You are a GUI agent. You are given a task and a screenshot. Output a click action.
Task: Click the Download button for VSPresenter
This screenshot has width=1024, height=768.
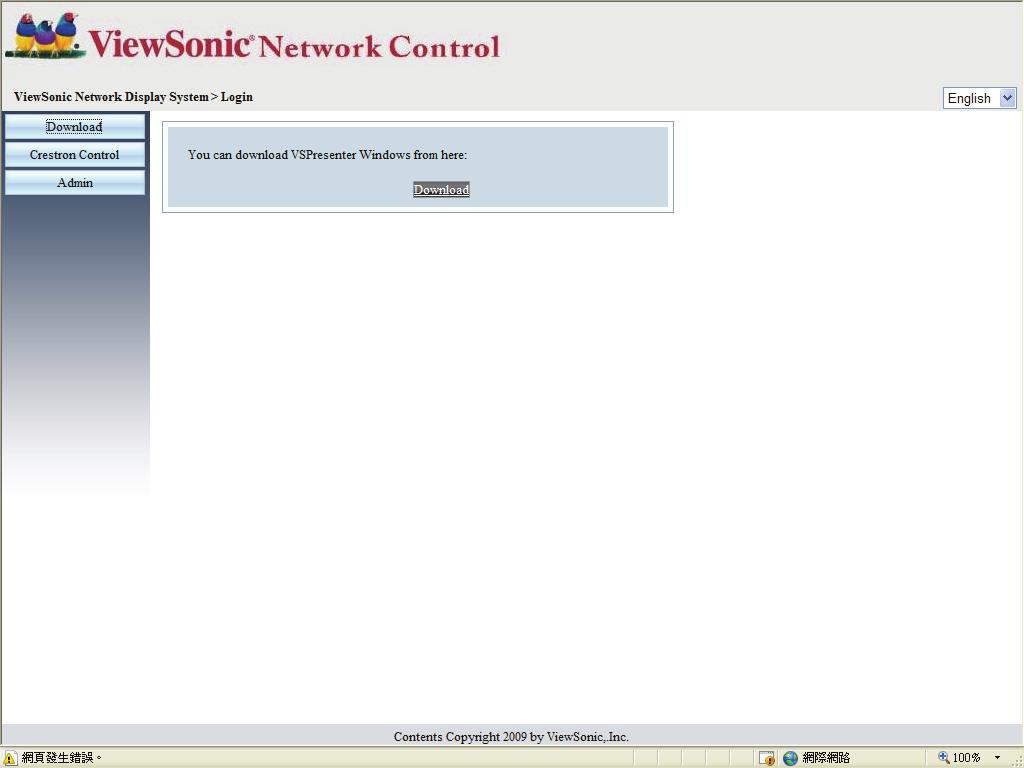tap(441, 189)
